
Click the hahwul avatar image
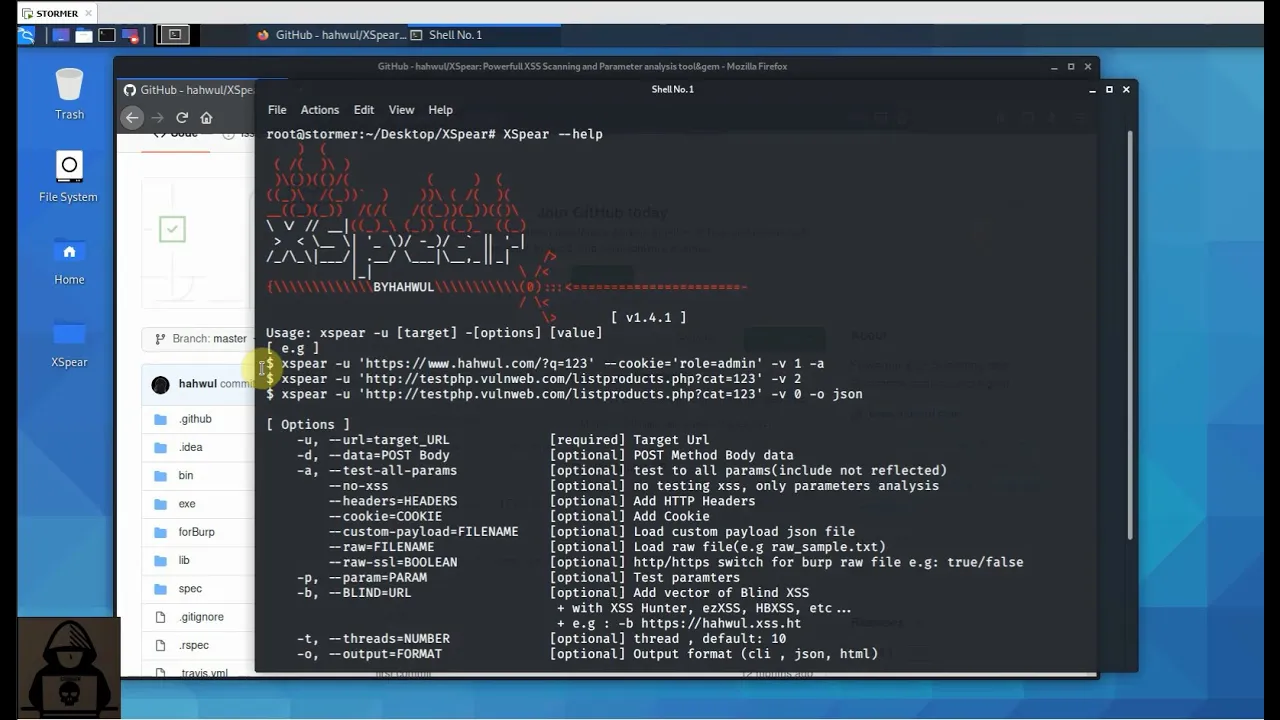[160, 385]
